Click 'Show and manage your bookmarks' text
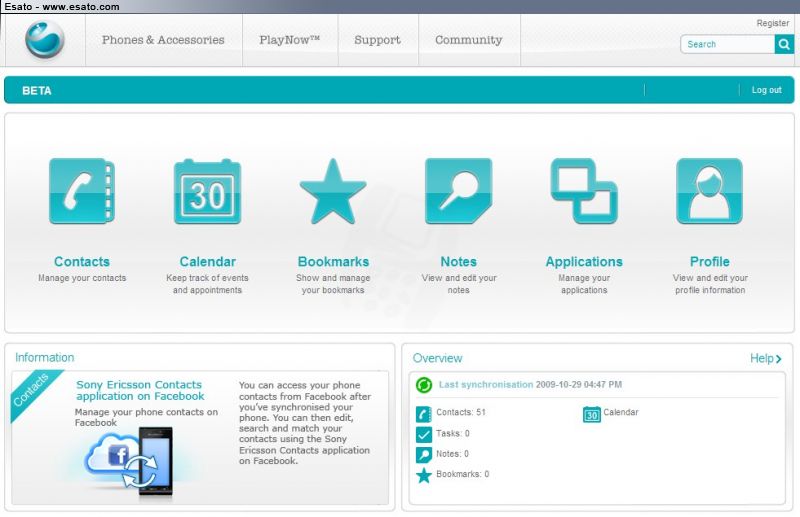800x517 pixels. (333, 284)
